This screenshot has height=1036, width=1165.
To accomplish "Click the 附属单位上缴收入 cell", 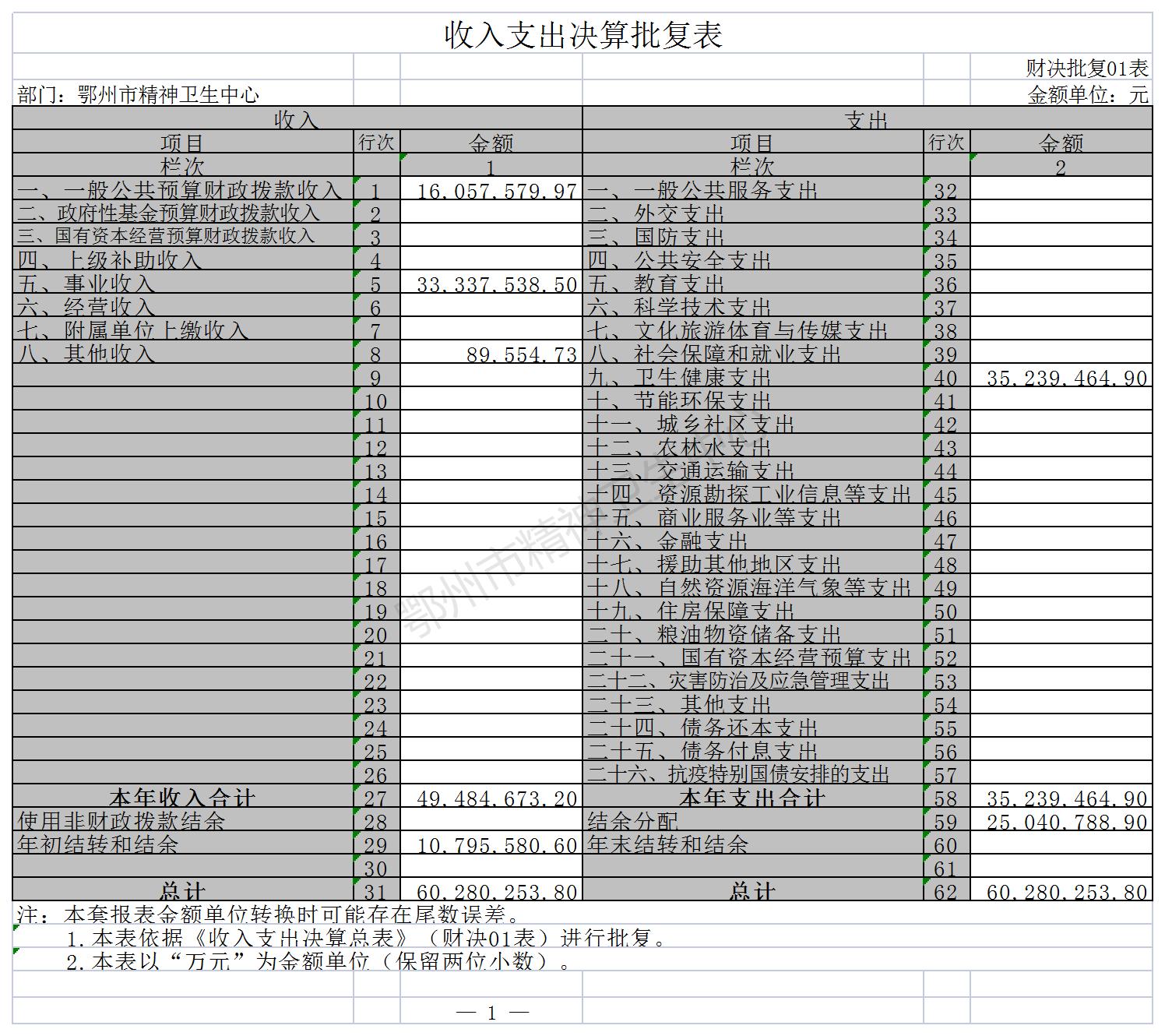I will (183, 329).
